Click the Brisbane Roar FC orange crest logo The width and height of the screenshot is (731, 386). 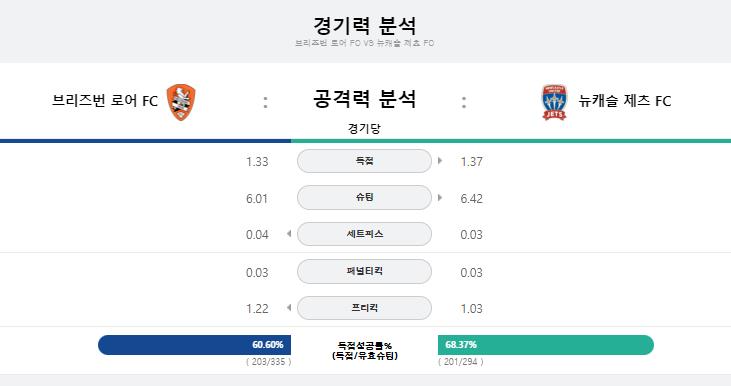click(x=181, y=102)
